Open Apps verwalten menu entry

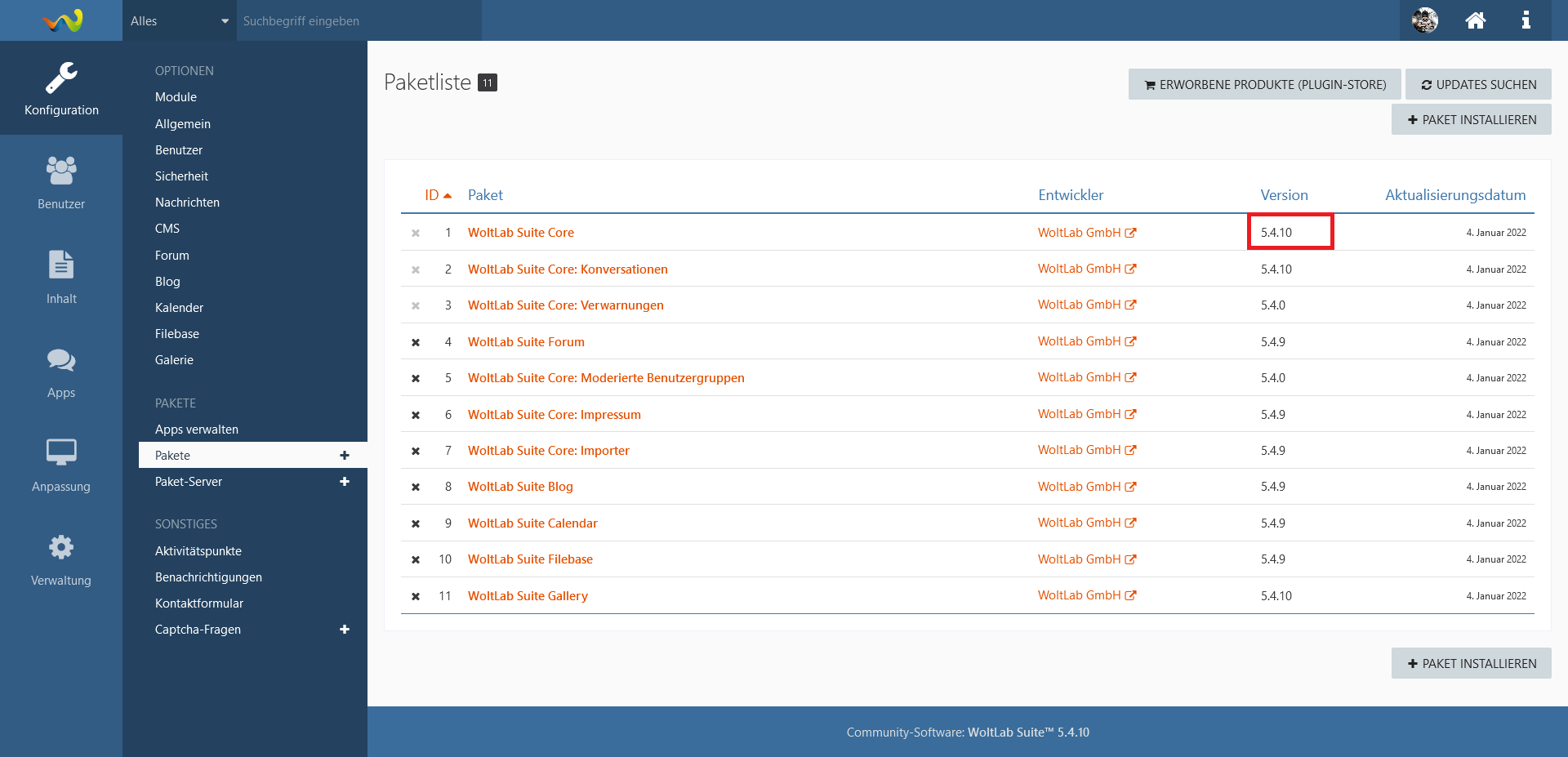(x=197, y=430)
